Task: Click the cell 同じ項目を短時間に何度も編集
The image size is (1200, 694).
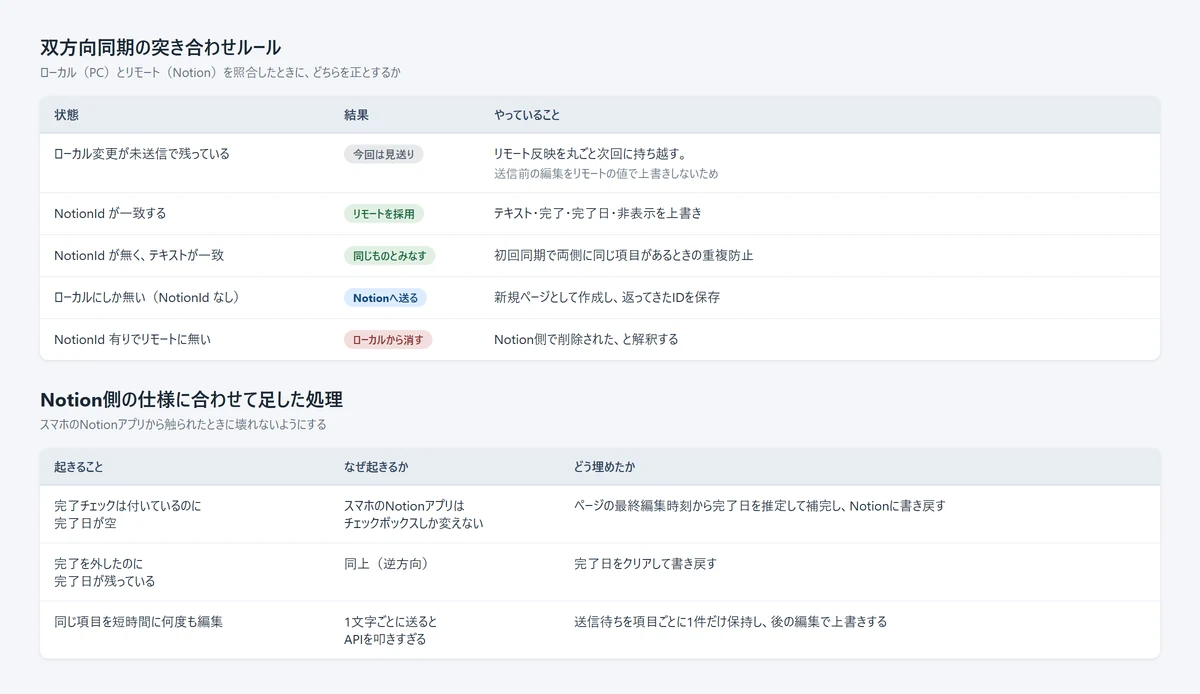Action: [138, 622]
